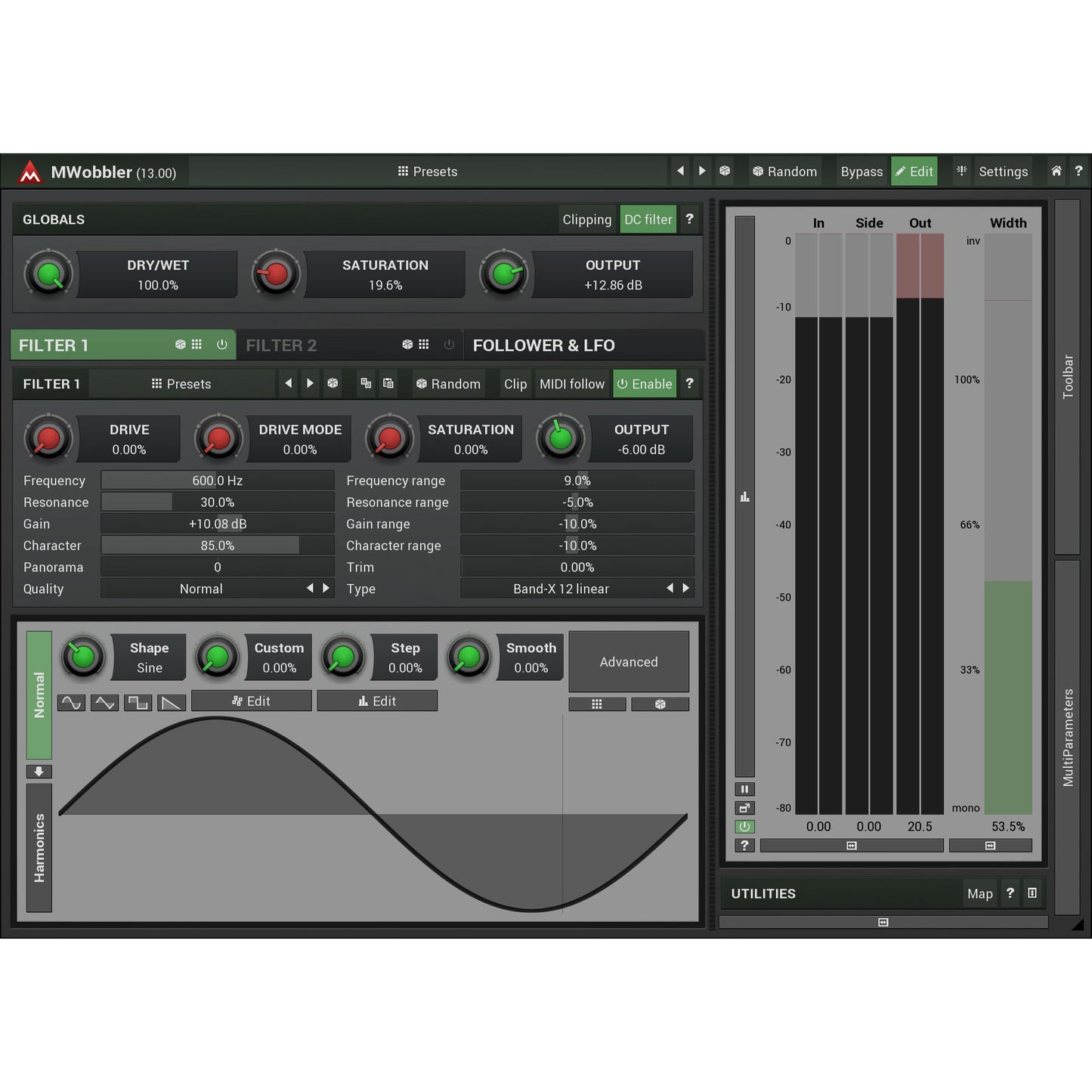Switch to the Follower & LFO tab

[543, 345]
